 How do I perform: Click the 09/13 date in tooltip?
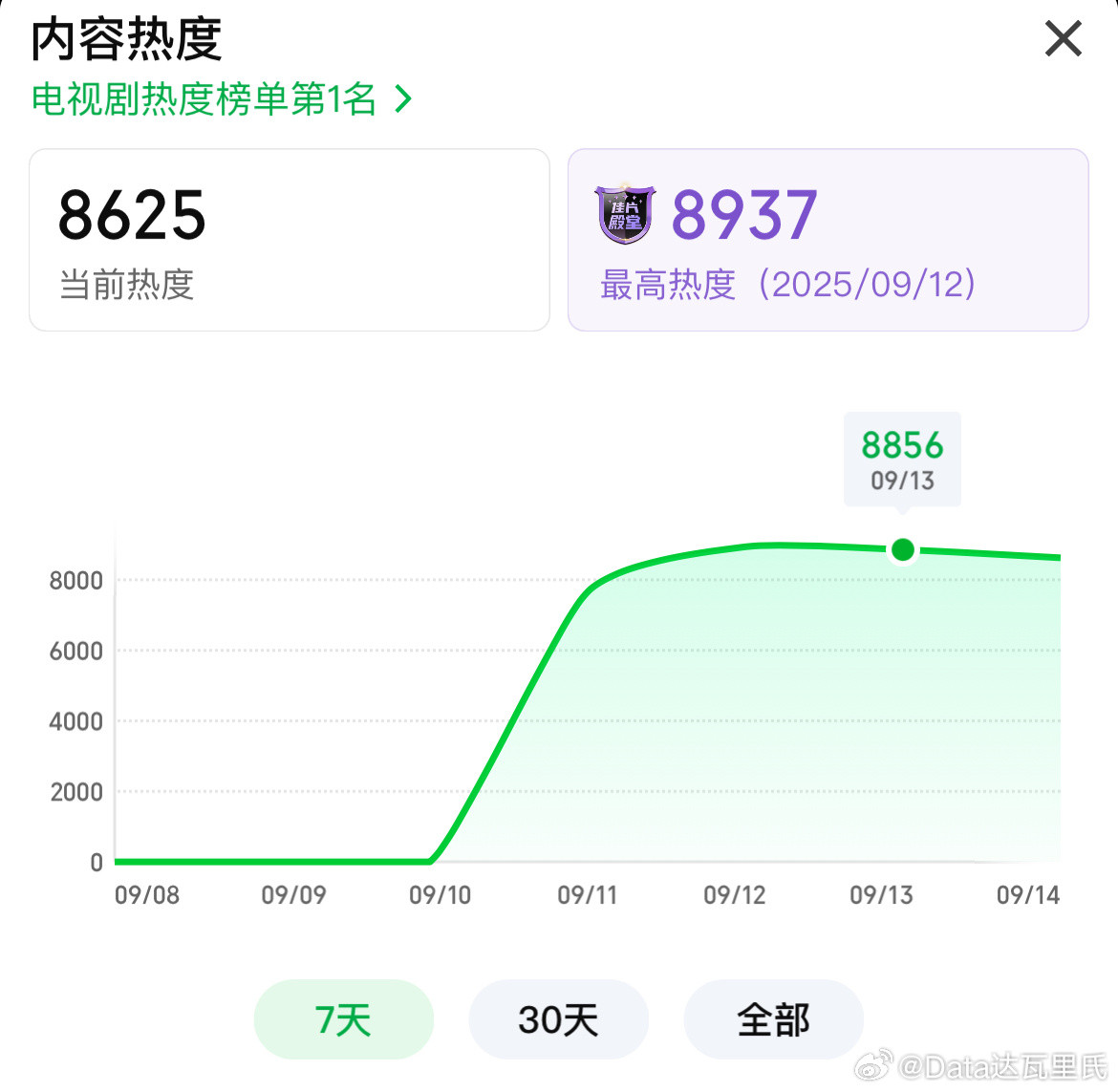(902, 482)
